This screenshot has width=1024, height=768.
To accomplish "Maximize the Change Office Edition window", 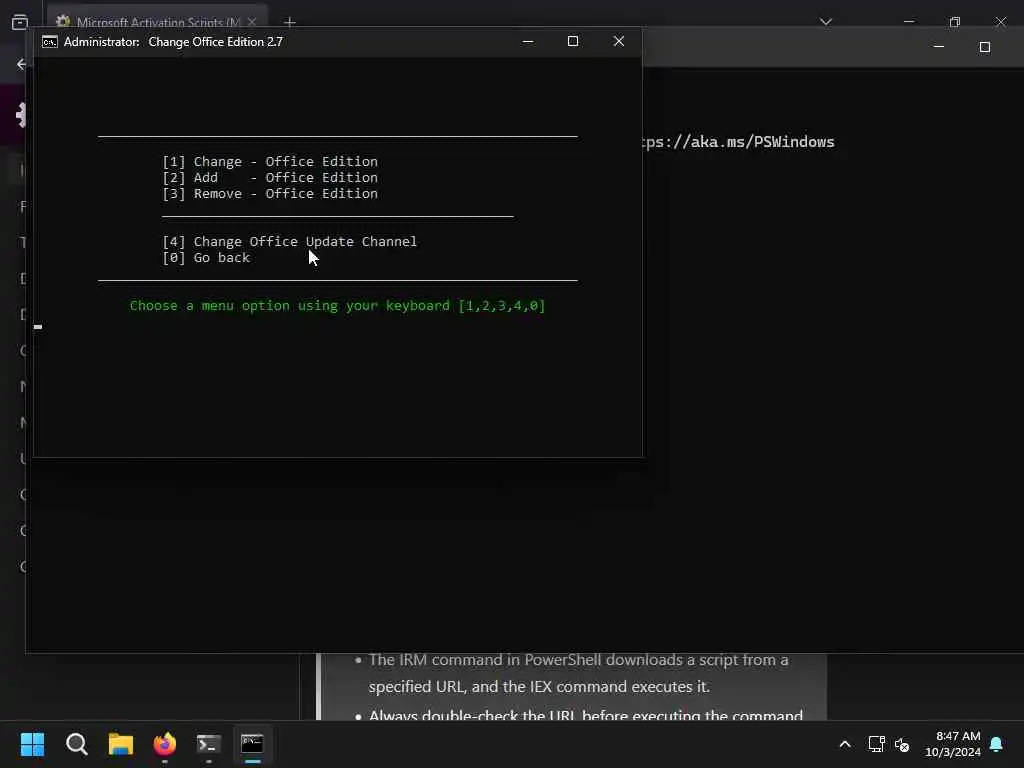I will [x=573, y=42].
